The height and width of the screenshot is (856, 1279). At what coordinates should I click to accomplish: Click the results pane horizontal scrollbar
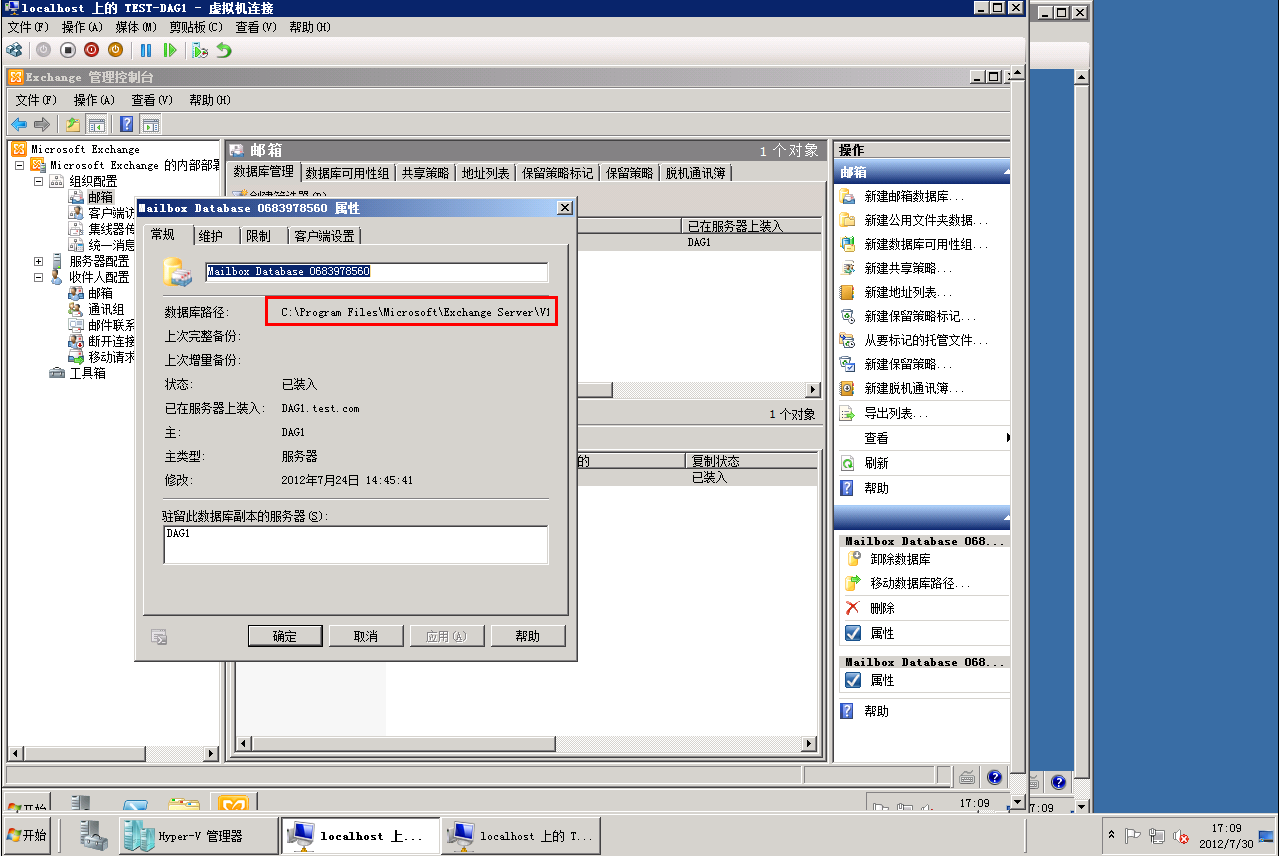click(528, 744)
